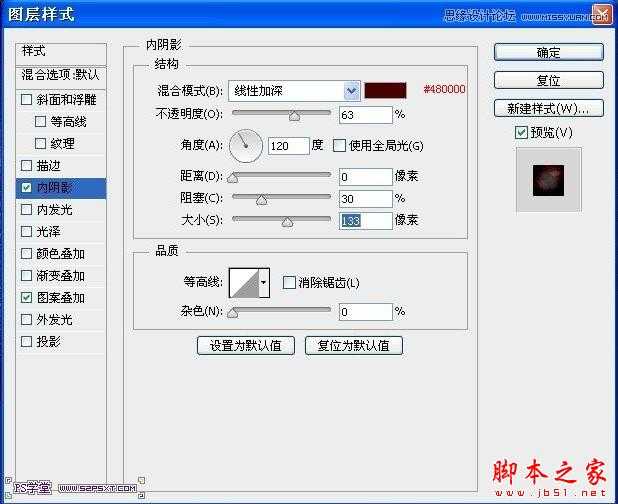Click the 杂色 slider handle
This screenshot has width=618, height=504.
(x=233, y=313)
